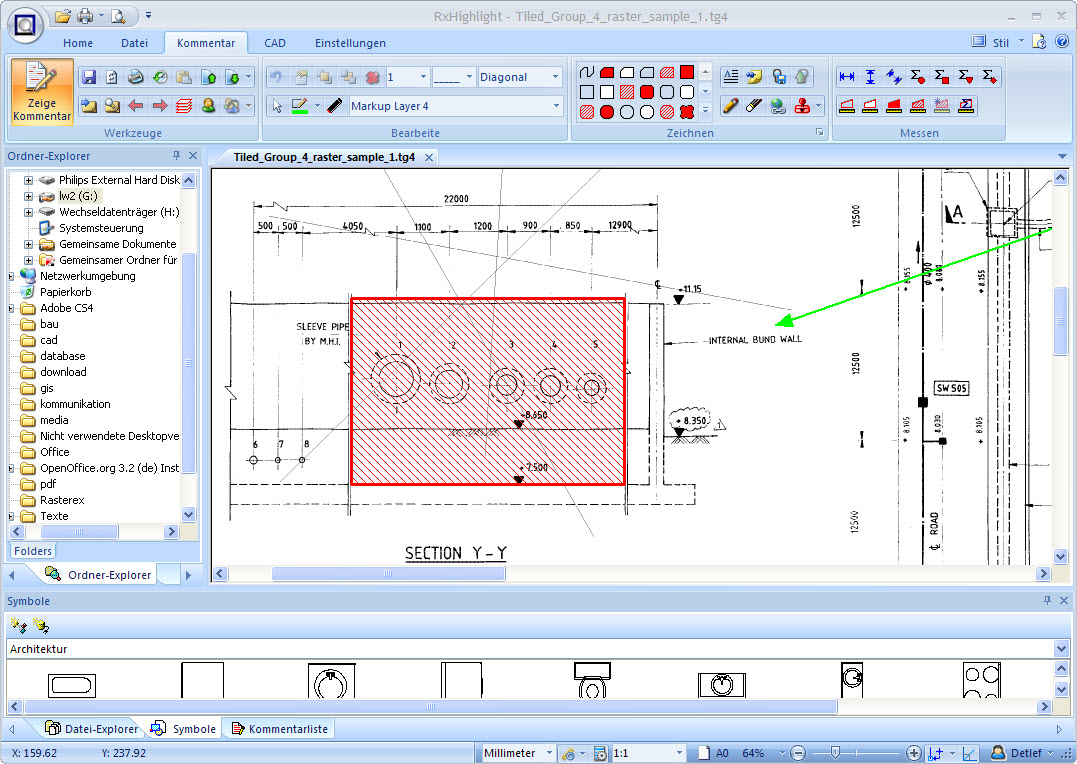
Task: Toggle the Symbole panel pin
Action: click(x=1047, y=601)
